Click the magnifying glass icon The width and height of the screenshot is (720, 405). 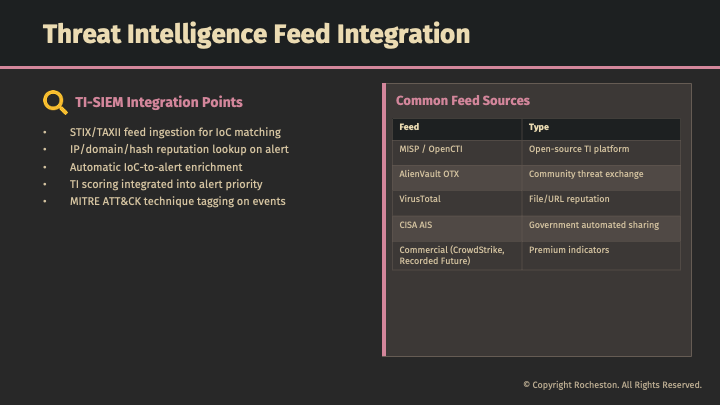point(55,102)
